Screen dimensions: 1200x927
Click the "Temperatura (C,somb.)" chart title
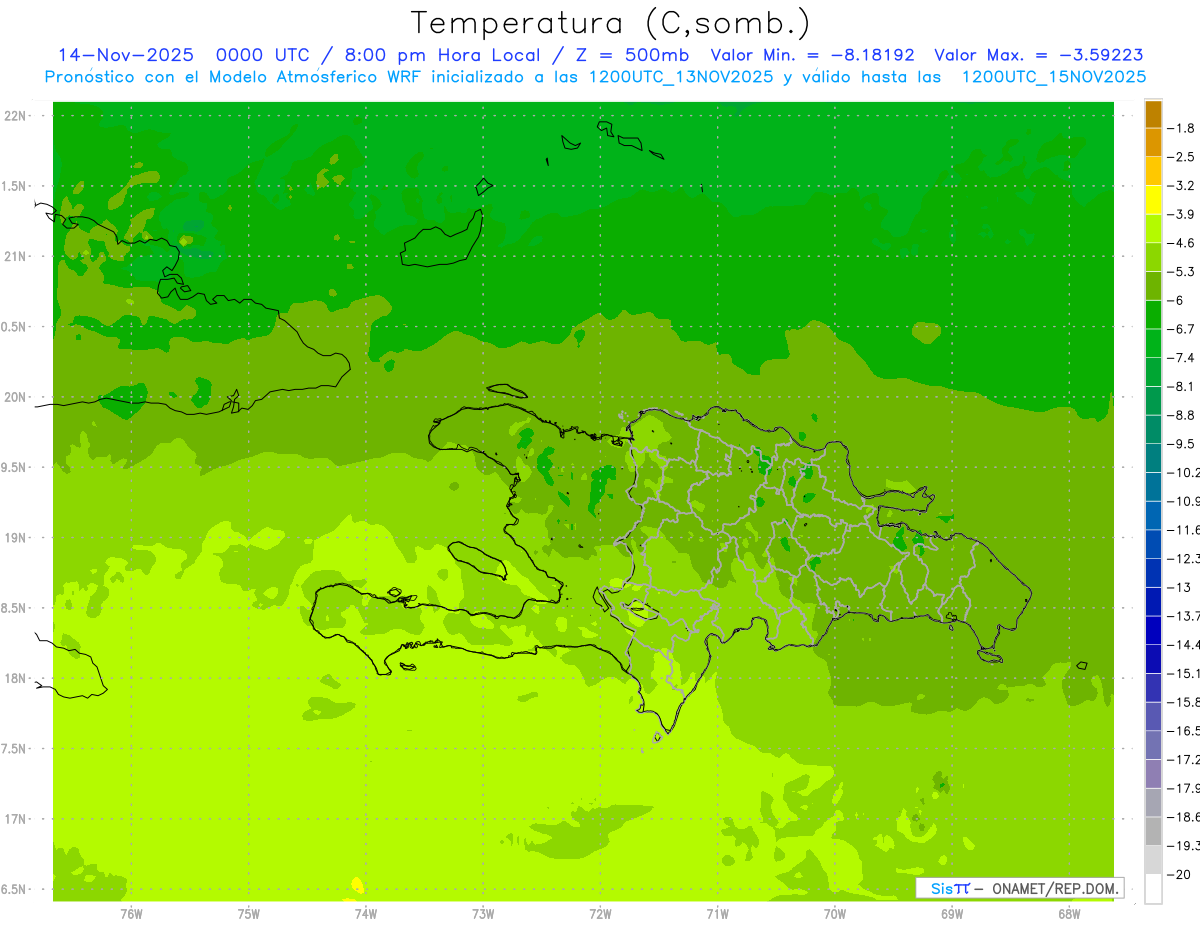611,23
